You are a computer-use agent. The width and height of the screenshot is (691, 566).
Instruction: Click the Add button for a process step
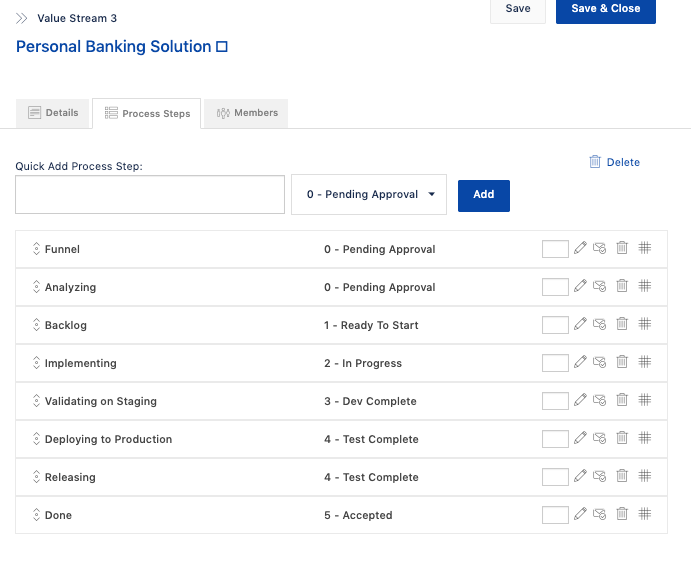[x=483, y=195]
